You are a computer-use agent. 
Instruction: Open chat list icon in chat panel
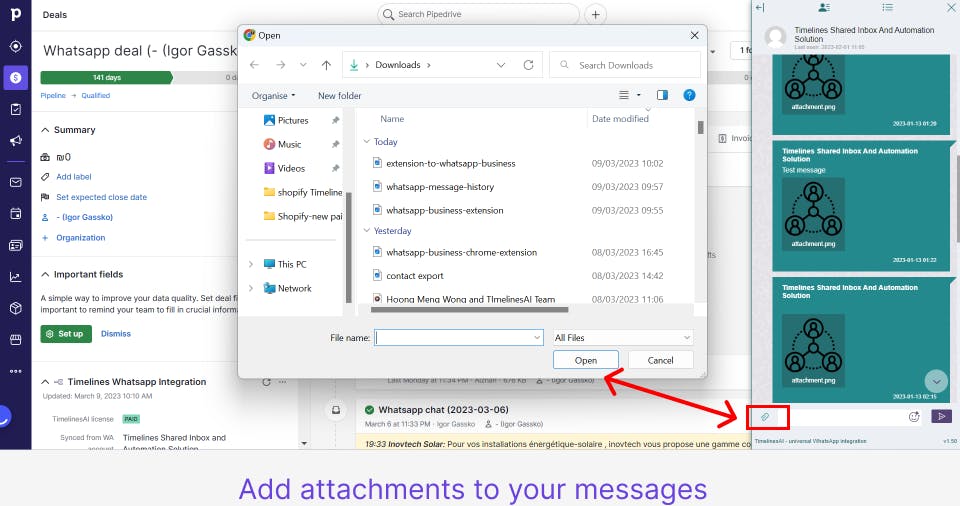(x=888, y=7)
